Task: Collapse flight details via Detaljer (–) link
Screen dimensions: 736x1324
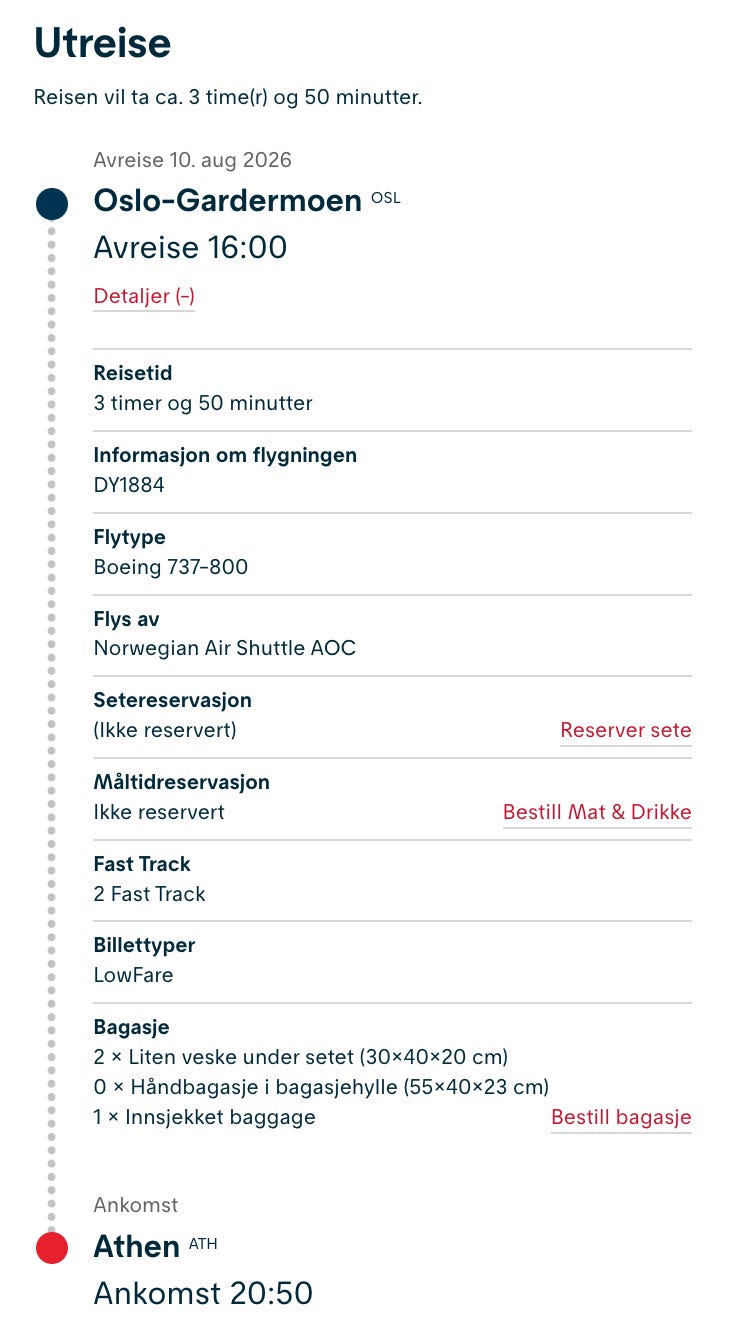Action: [144, 296]
